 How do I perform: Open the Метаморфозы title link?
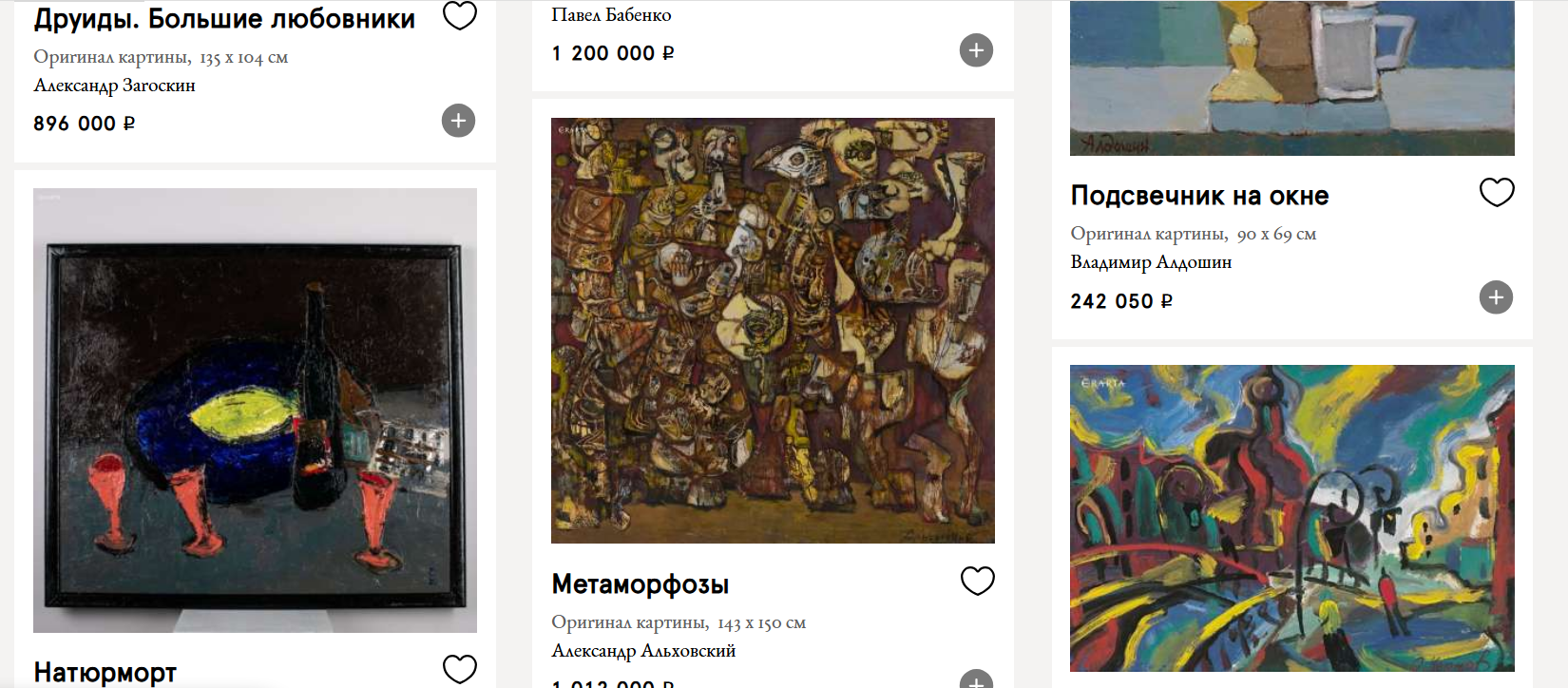(641, 583)
